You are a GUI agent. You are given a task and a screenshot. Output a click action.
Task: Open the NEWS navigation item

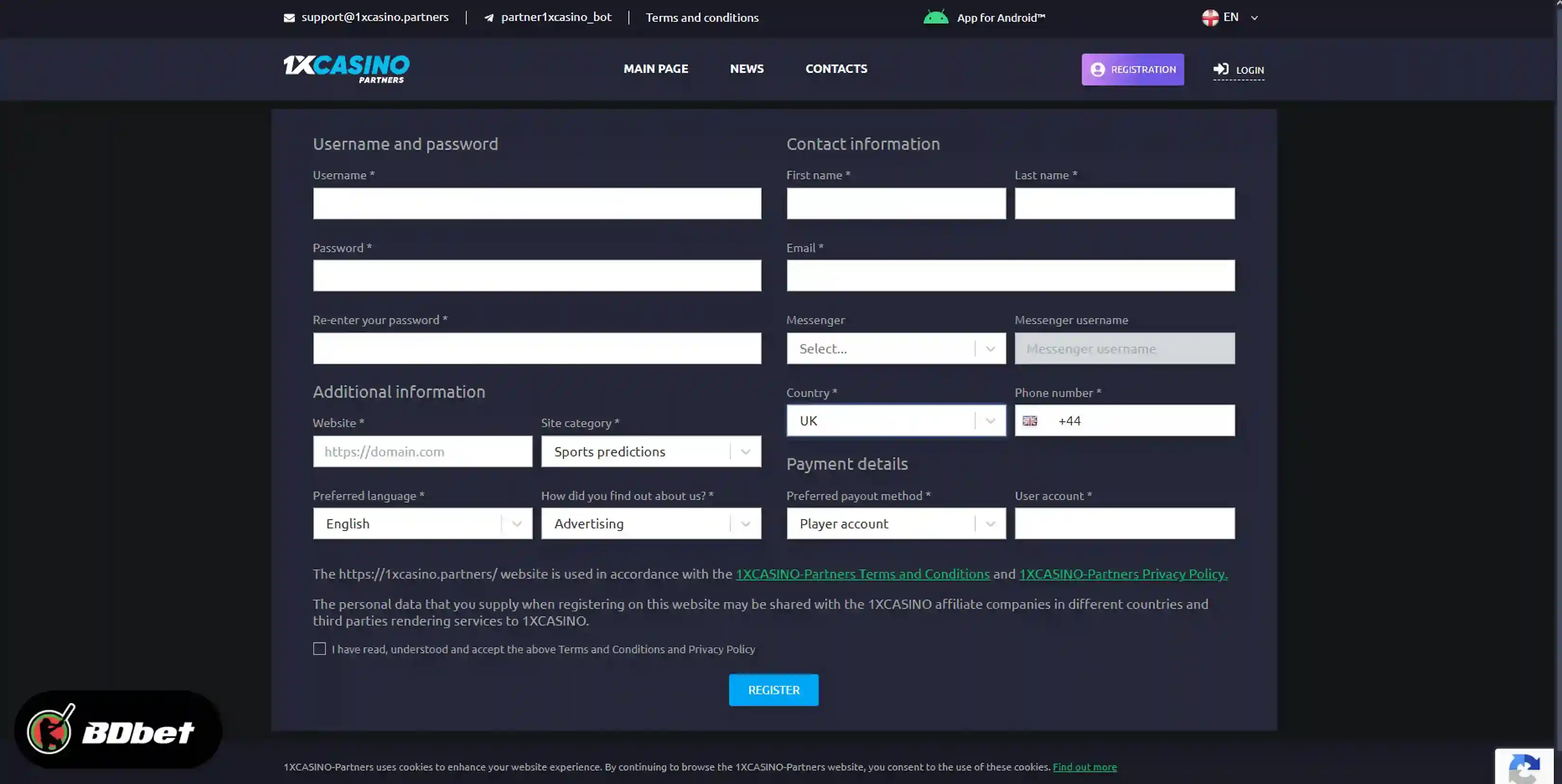pyautogui.click(x=746, y=69)
